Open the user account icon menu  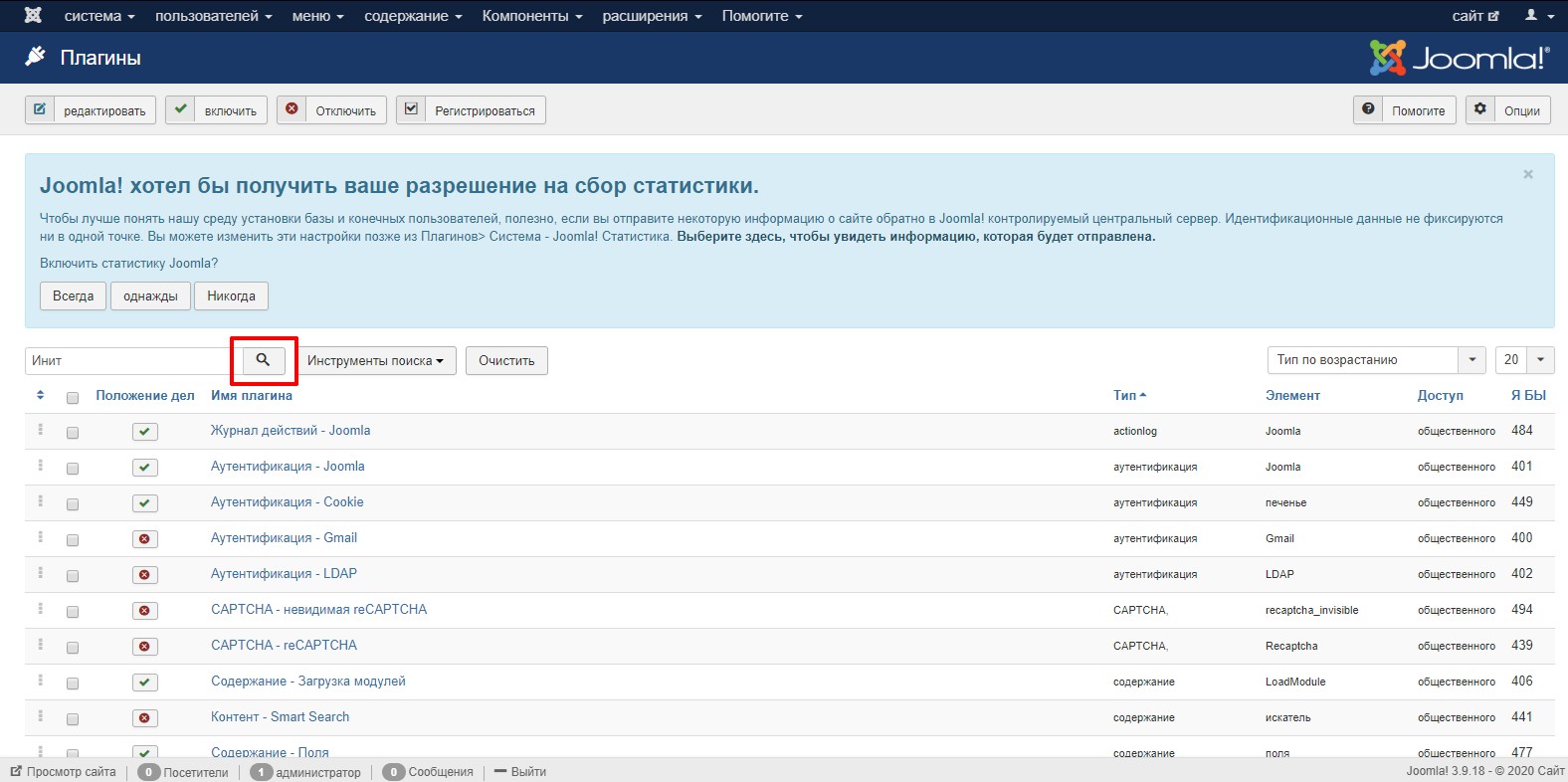point(1539,16)
